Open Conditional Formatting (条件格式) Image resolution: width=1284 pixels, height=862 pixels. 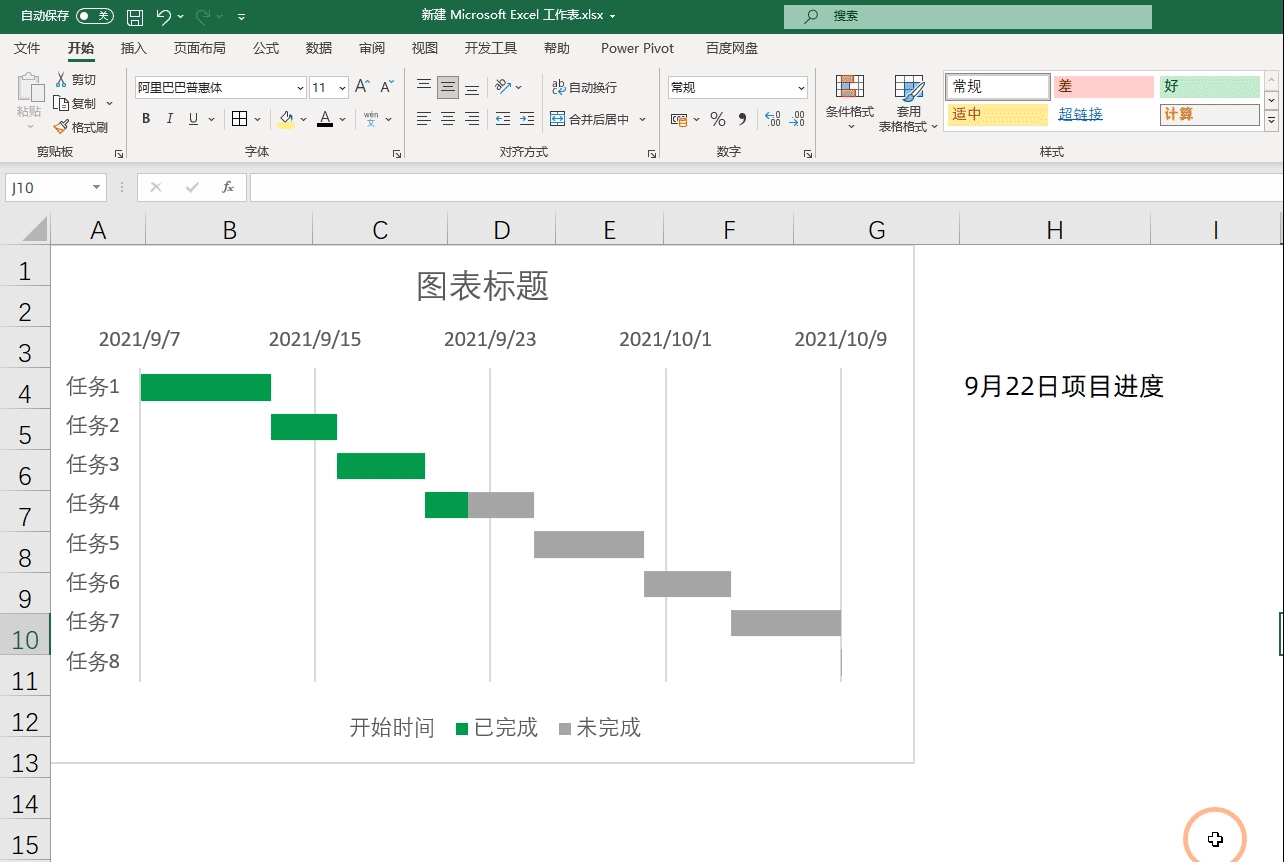coord(850,103)
